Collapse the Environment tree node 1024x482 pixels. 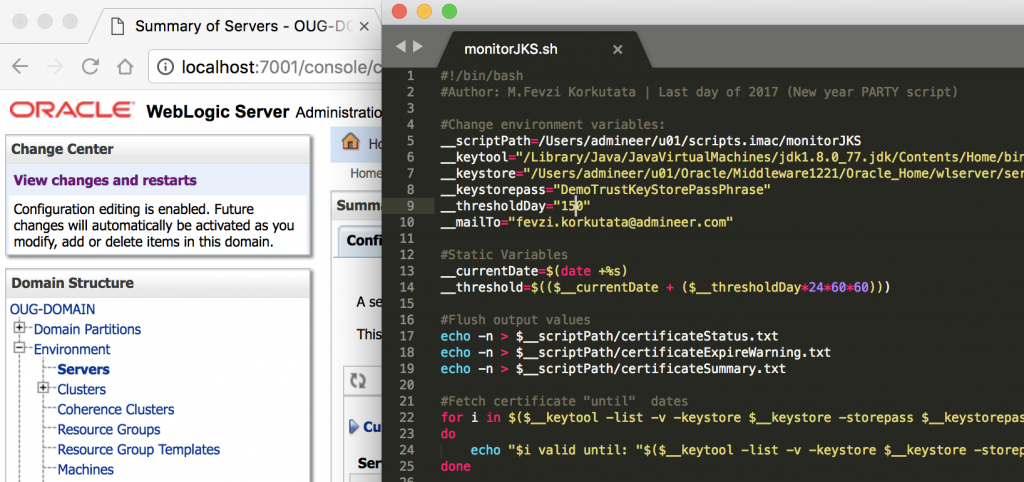tap(20, 348)
